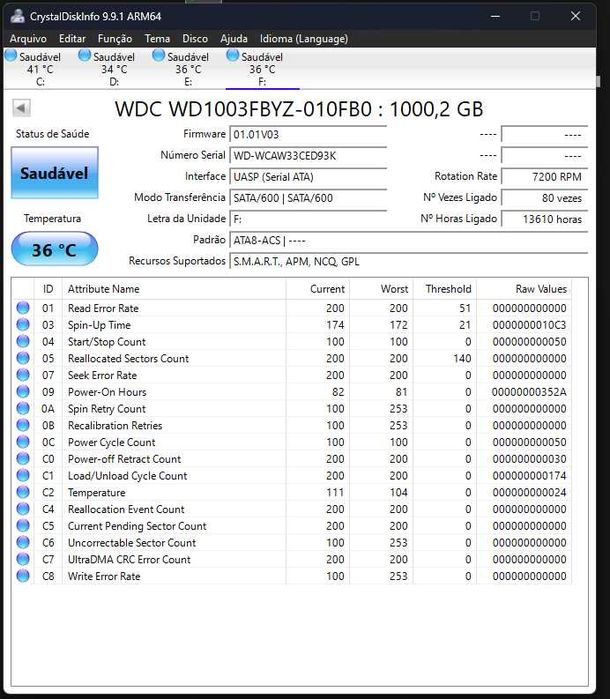Click status orb for Reallocation Event Count
This screenshot has width=610, height=699.
tap(23, 509)
